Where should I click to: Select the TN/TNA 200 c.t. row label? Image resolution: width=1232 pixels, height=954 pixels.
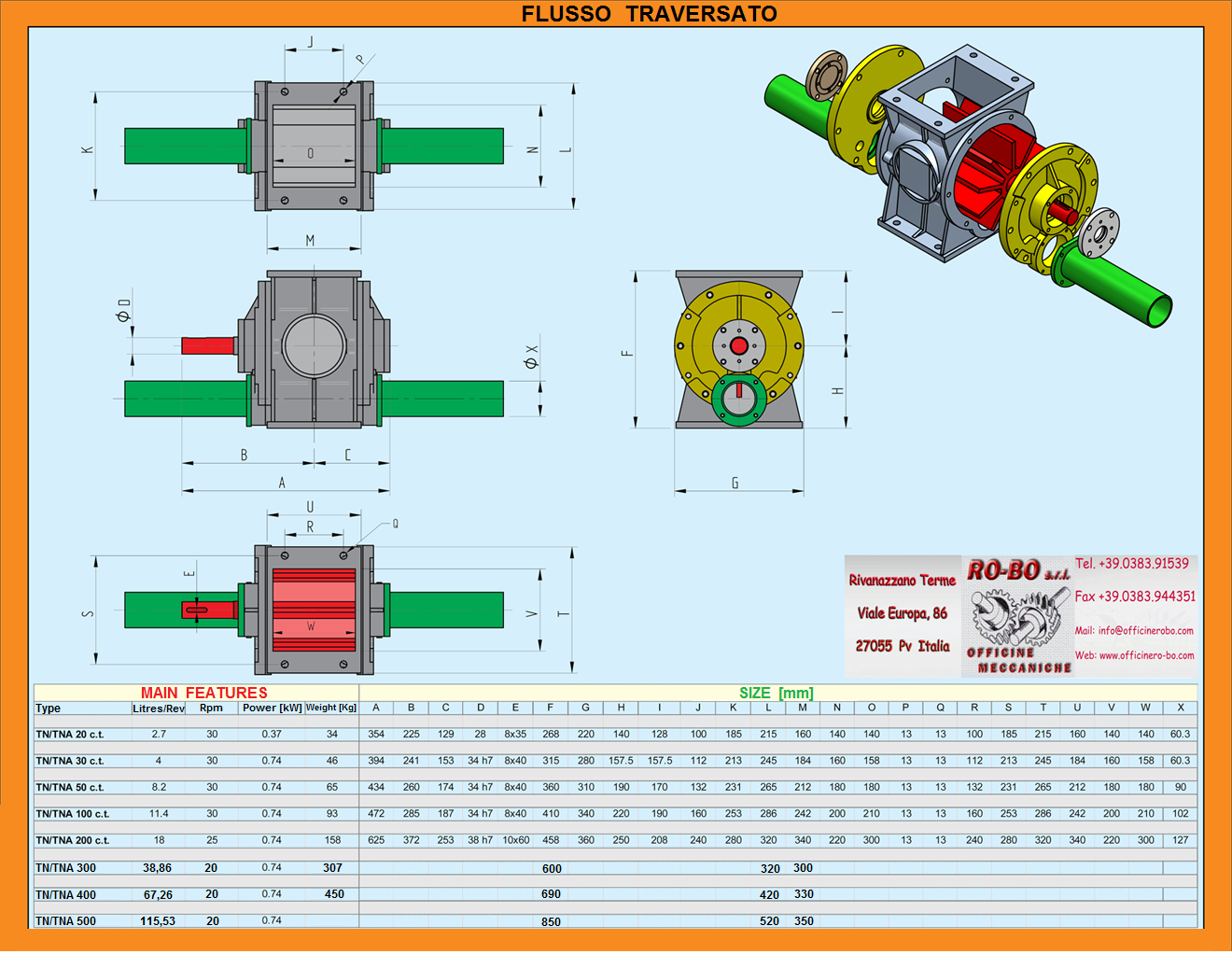pyautogui.click(x=72, y=841)
